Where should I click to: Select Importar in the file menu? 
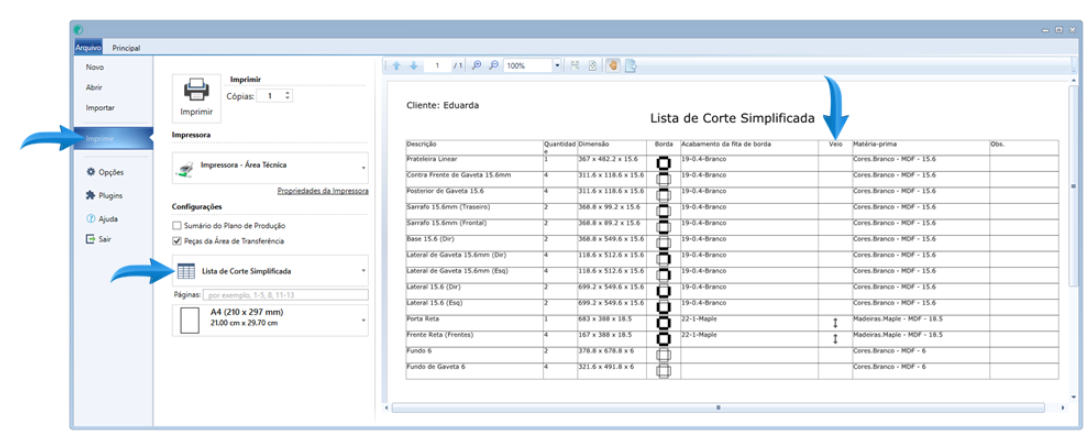pos(100,108)
